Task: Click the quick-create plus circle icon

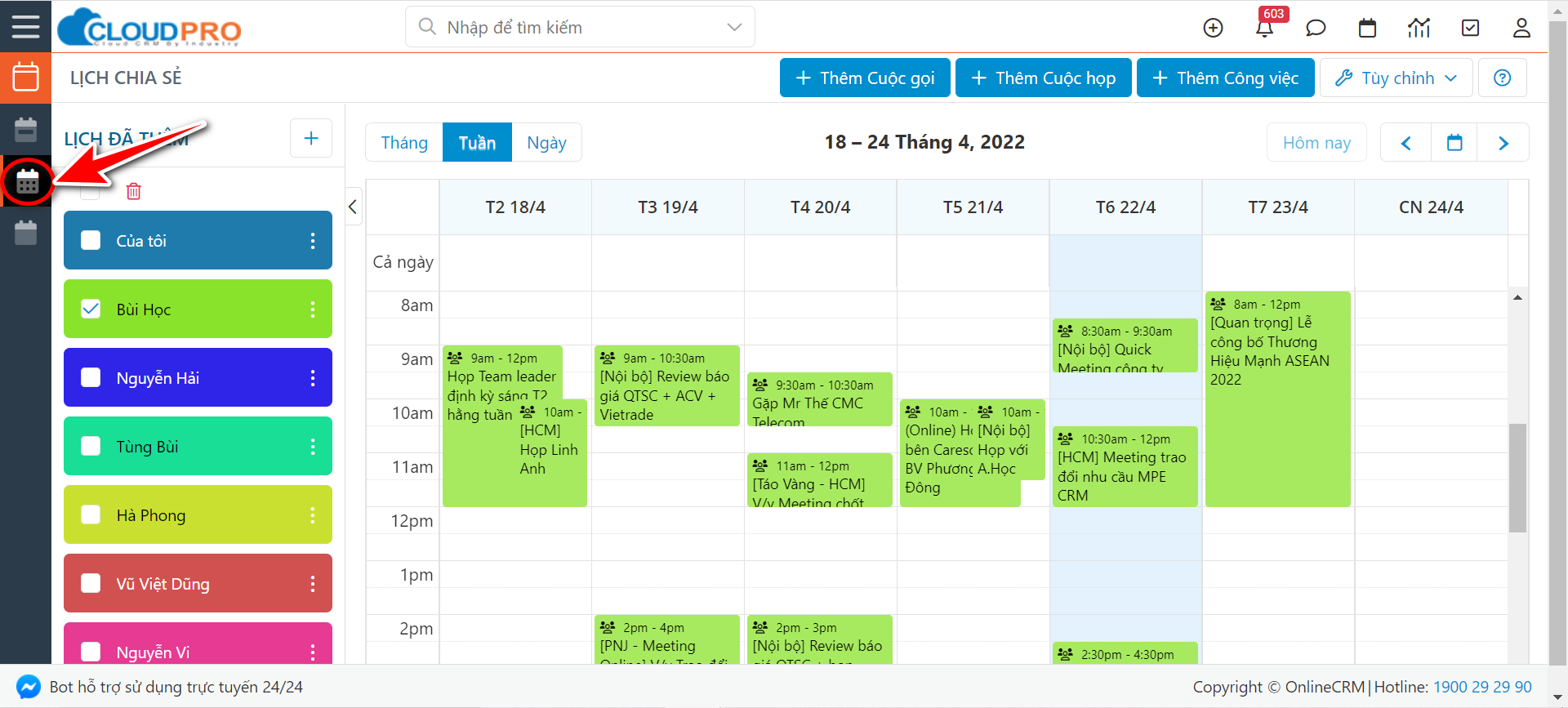Action: pos(1214,29)
